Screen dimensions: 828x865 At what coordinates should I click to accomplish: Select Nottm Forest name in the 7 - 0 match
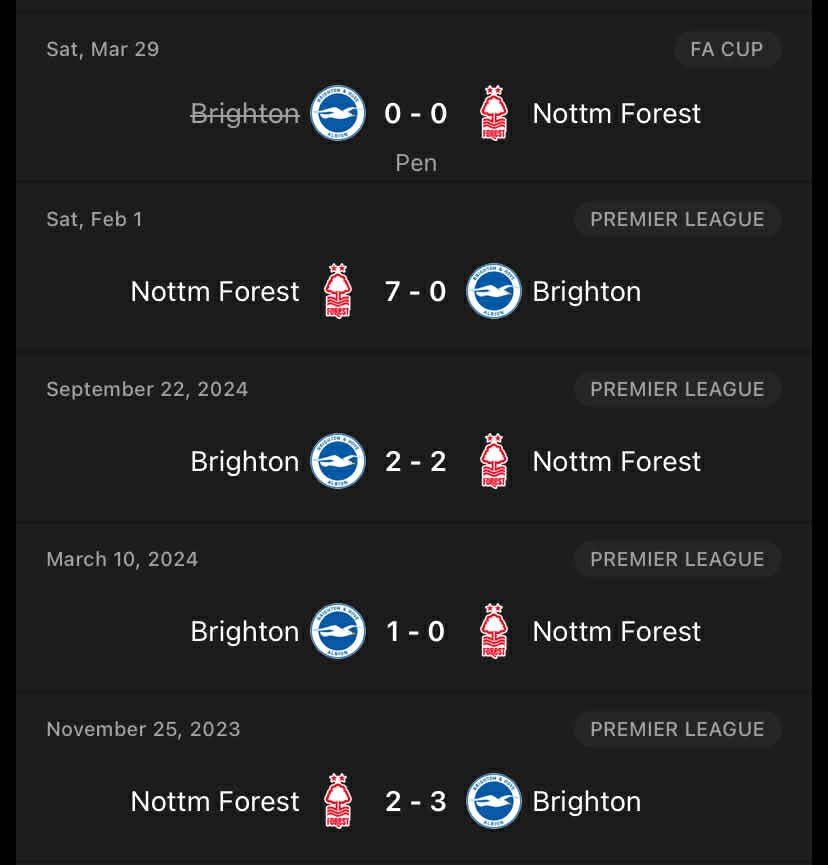click(215, 291)
